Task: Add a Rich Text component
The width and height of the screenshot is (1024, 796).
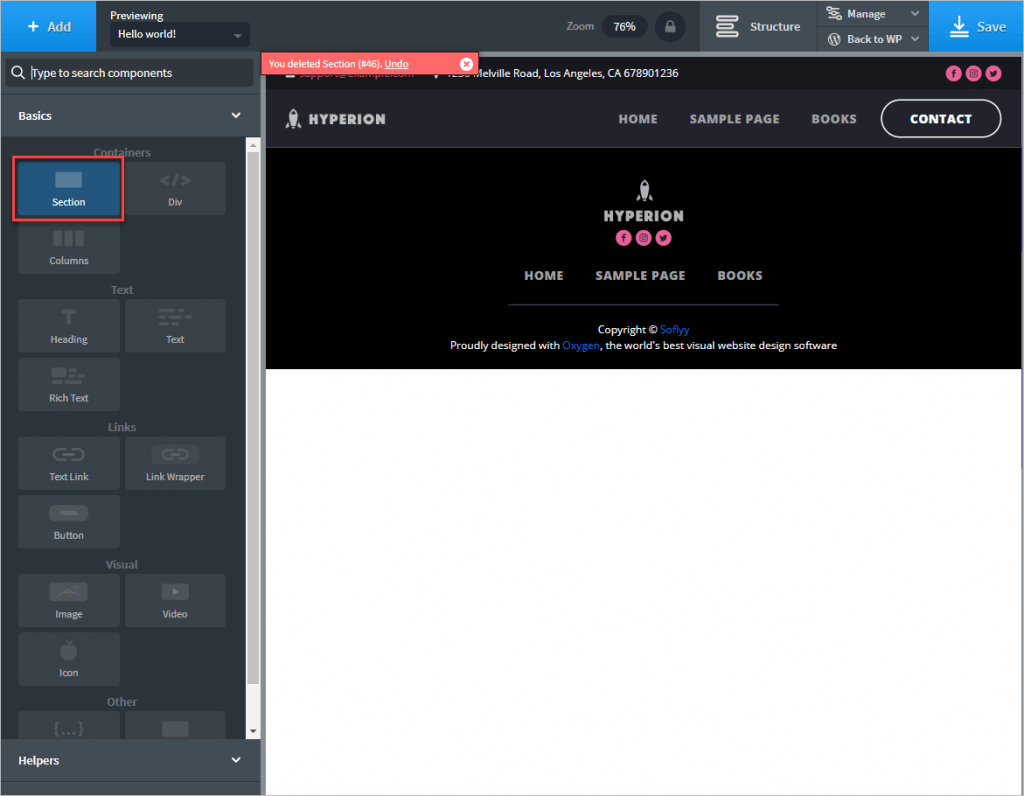Action: (68, 384)
